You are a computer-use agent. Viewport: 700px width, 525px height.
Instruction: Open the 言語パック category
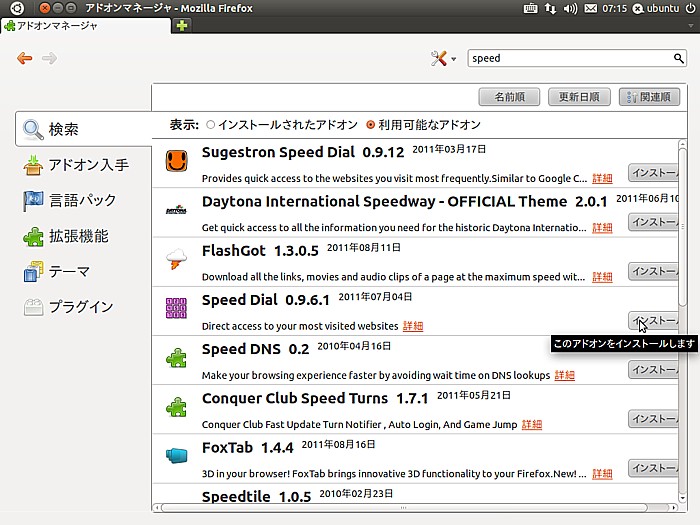coord(70,200)
